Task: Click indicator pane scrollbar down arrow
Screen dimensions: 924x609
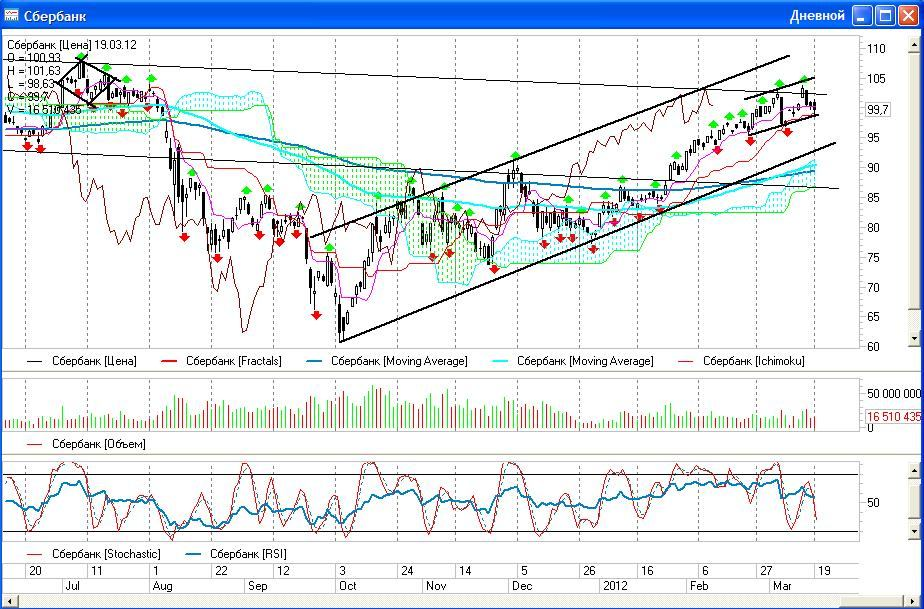Action: click(915, 532)
